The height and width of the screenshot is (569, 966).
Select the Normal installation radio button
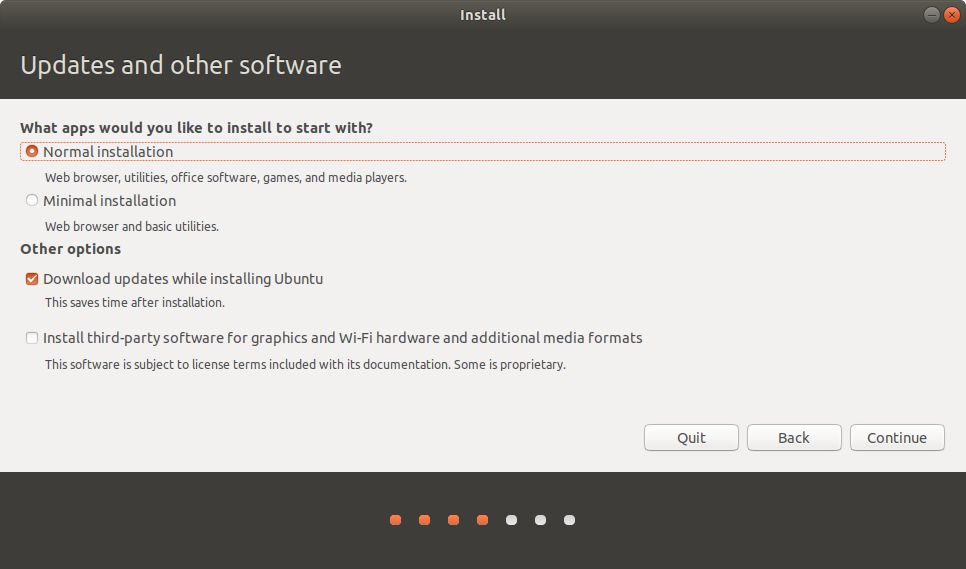(32, 151)
